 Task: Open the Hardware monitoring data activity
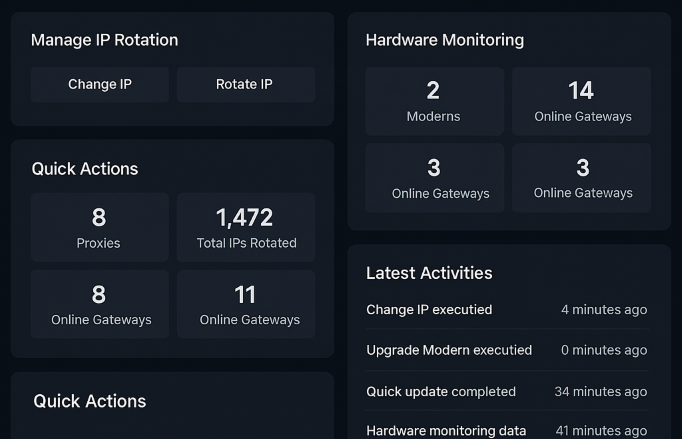click(446, 431)
